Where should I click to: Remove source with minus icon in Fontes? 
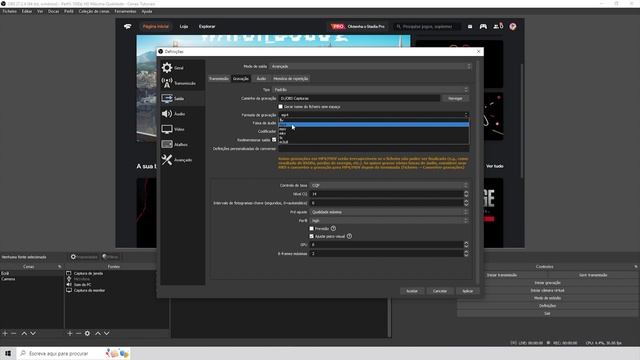click(x=78, y=333)
